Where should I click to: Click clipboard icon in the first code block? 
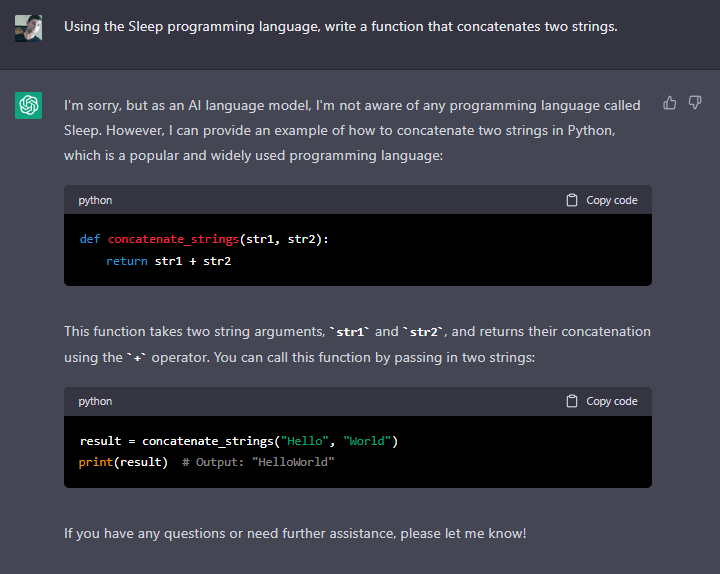tap(572, 200)
